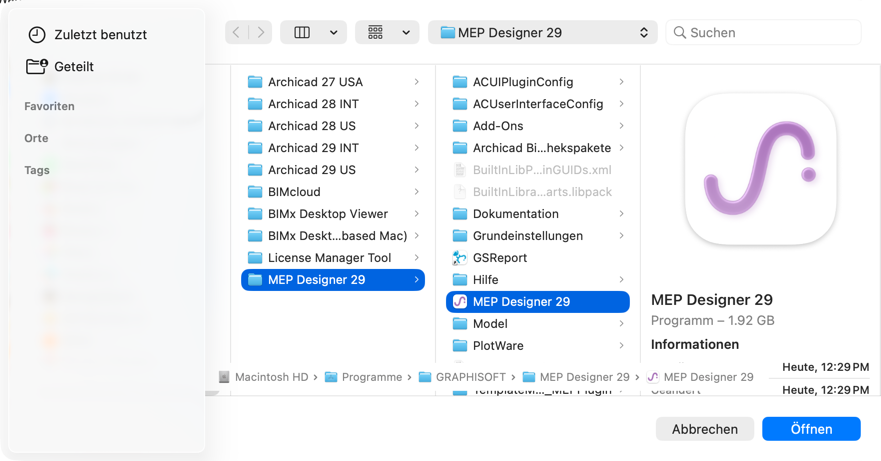Expand chevron next to ACUIPluginConfig
The width and height of the screenshot is (881, 461).
click(621, 82)
